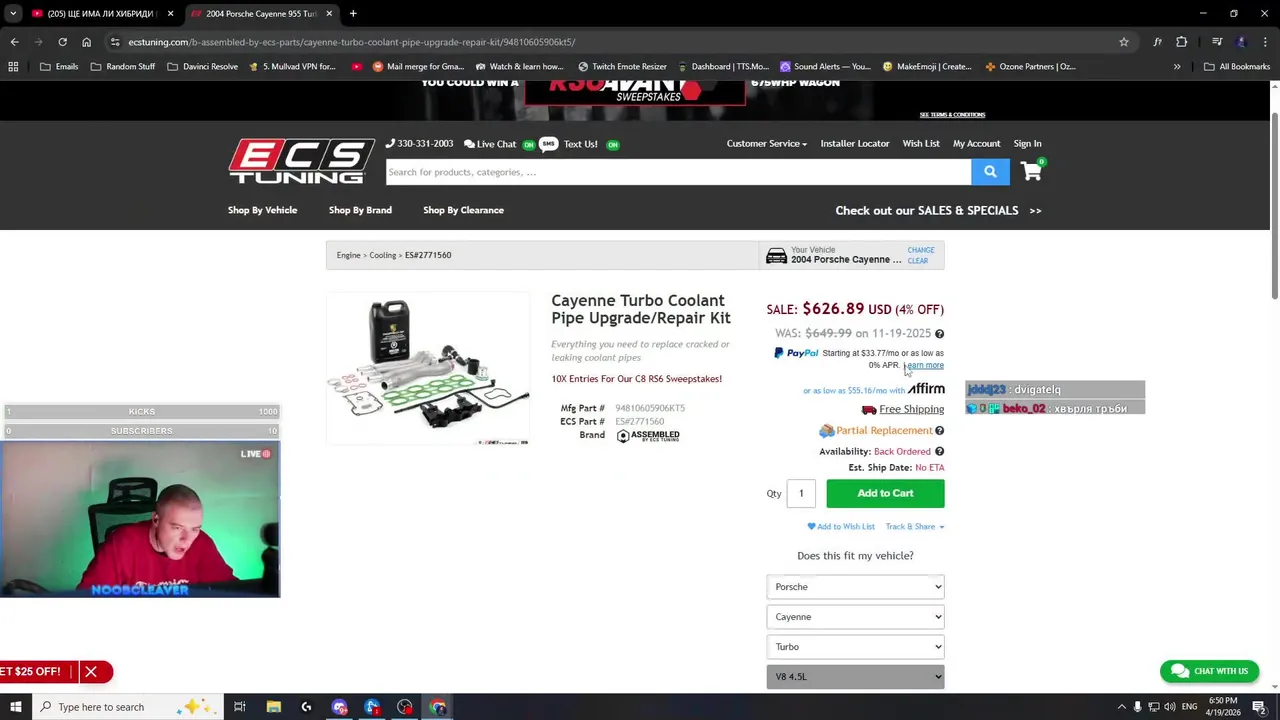1280x720 pixels.
Task: Click the 10X Entries sweepstakes link
Action: [636, 379]
